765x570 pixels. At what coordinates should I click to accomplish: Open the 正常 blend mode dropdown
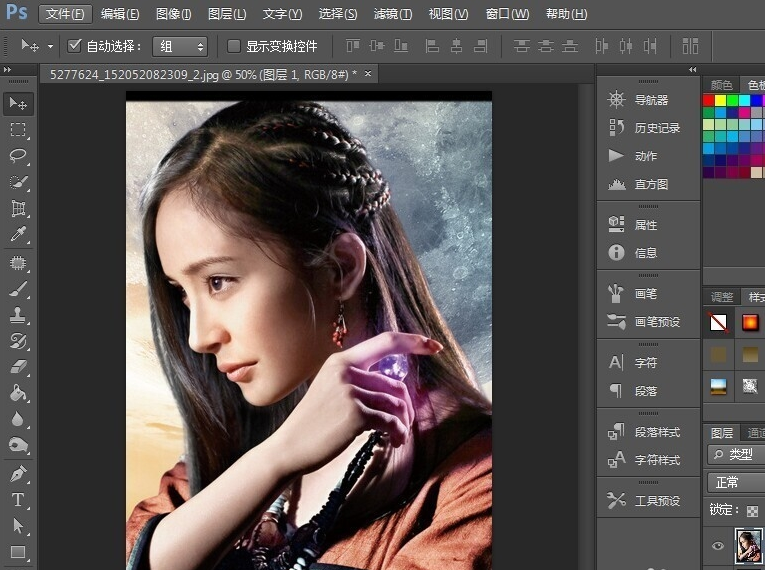735,482
